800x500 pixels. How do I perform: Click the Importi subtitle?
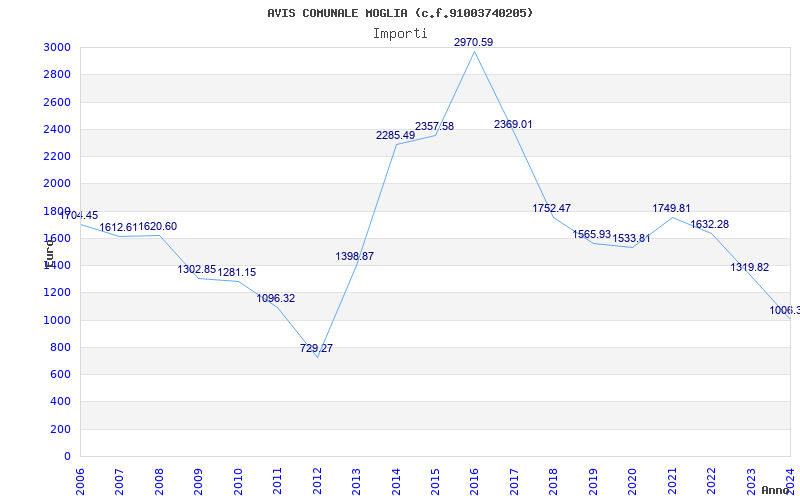pyautogui.click(x=400, y=33)
